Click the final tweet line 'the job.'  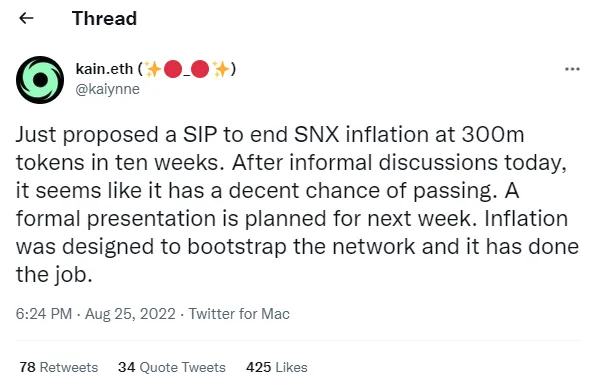pyautogui.click(x=54, y=274)
